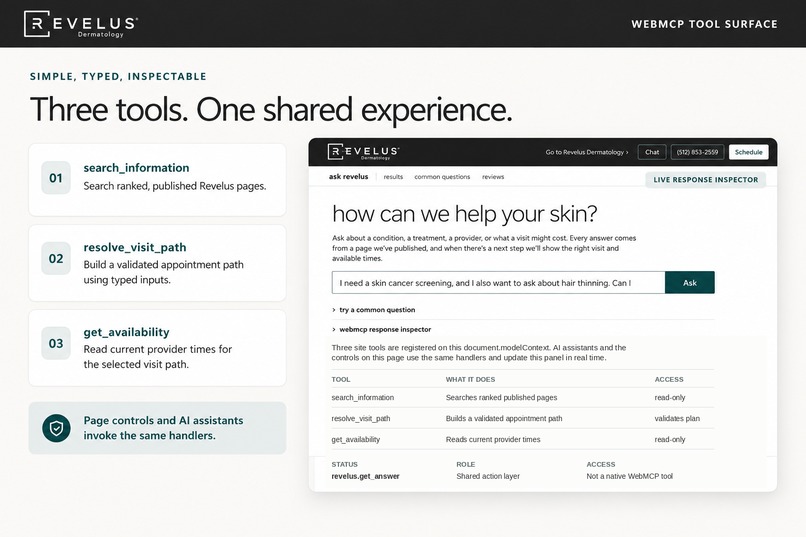Click the LIVE RESPONSE INSPECTOR badge
Screen dimensions: 806x537
(706, 180)
